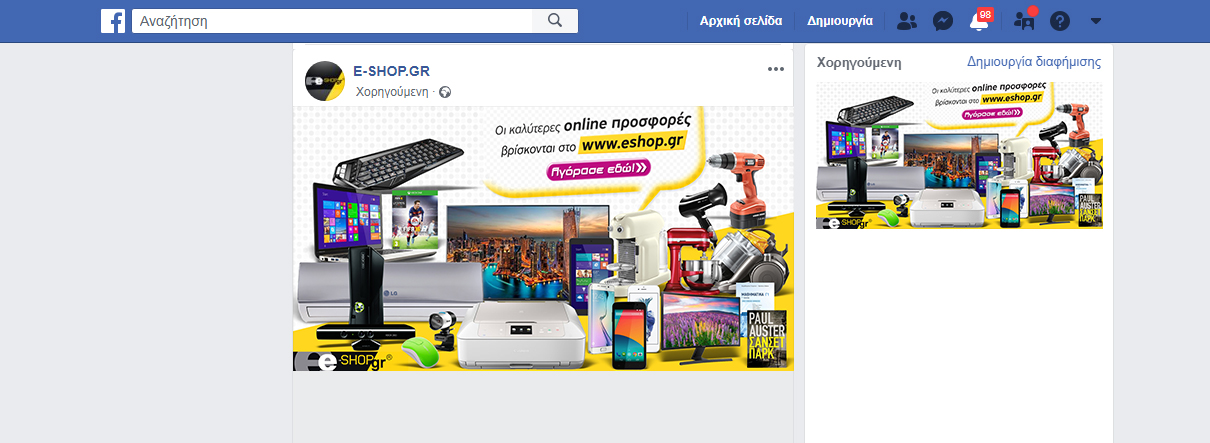Click the Facebook logo icon
The image size is (1210, 443).
click(113, 21)
